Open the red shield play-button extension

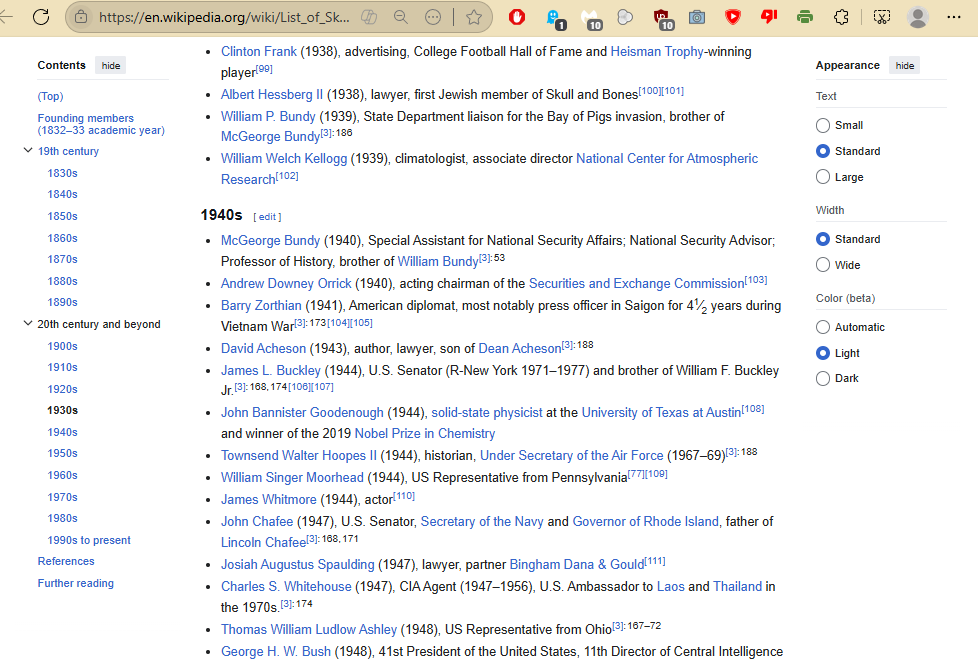point(733,17)
